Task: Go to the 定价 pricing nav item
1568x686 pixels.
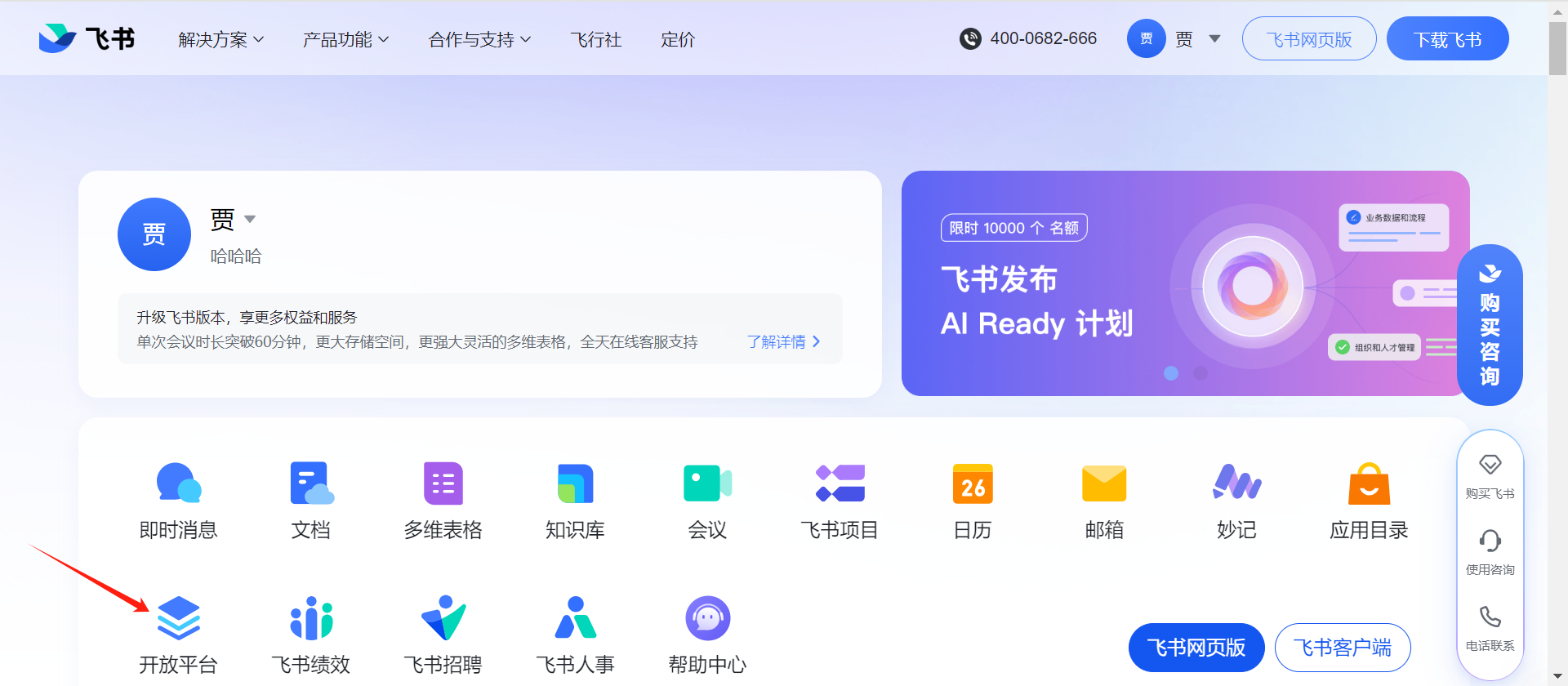Action: pyautogui.click(x=678, y=39)
